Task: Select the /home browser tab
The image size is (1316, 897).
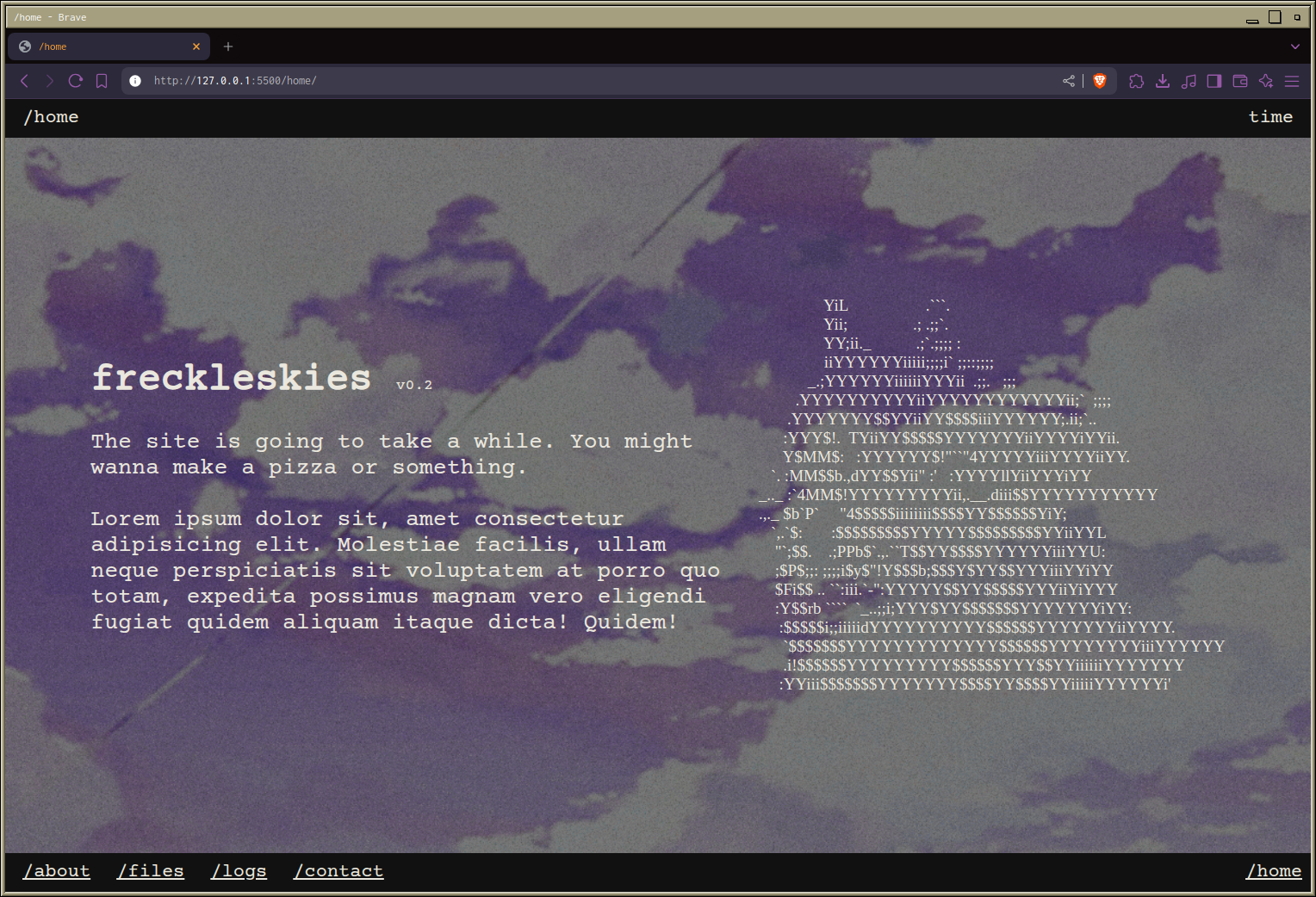Action: 103,46
